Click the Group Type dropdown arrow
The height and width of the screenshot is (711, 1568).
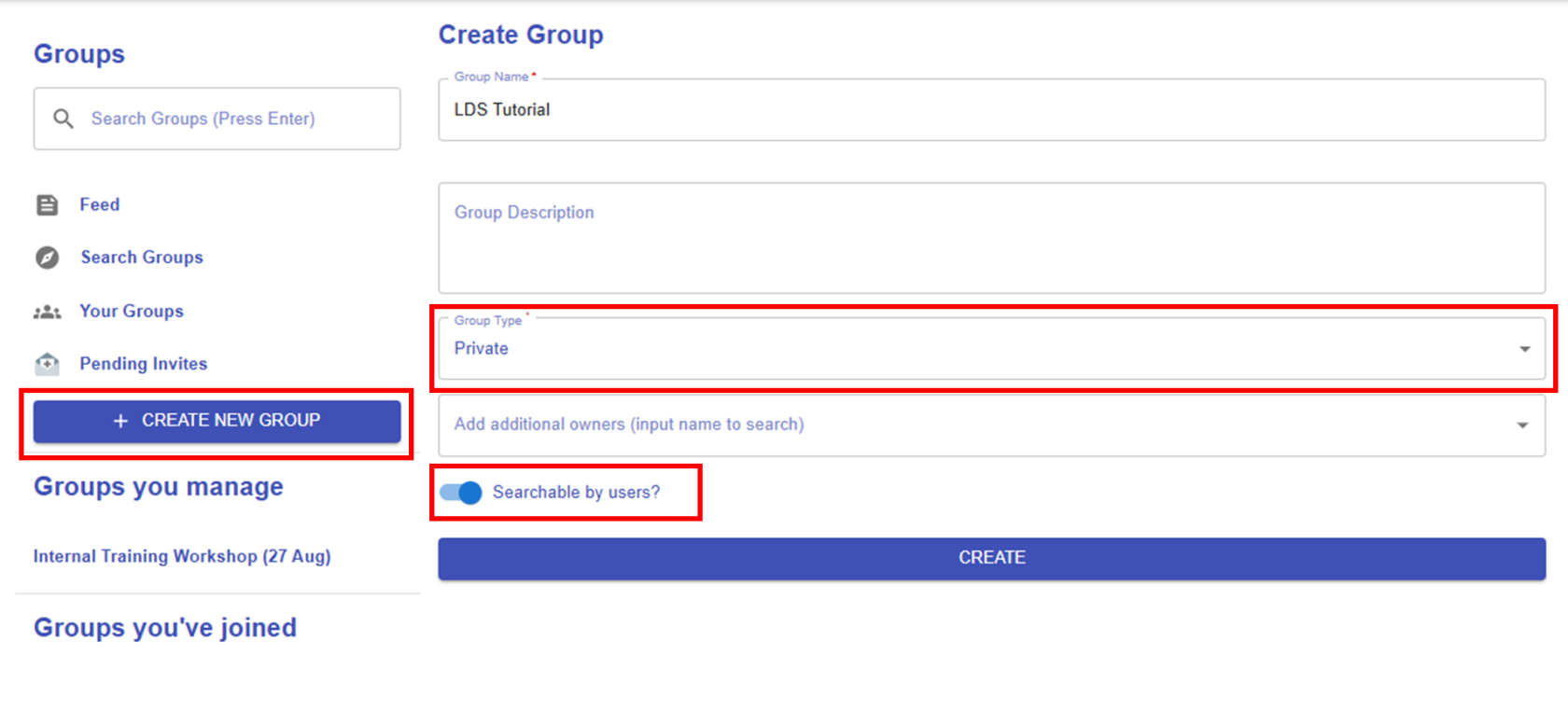pyautogui.click(x=1524, y=349)
